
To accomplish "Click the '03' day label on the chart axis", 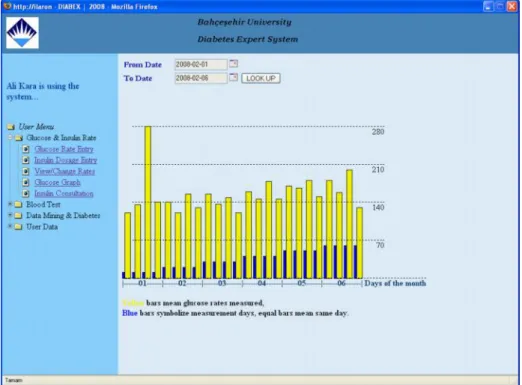I will pos(222,283).
